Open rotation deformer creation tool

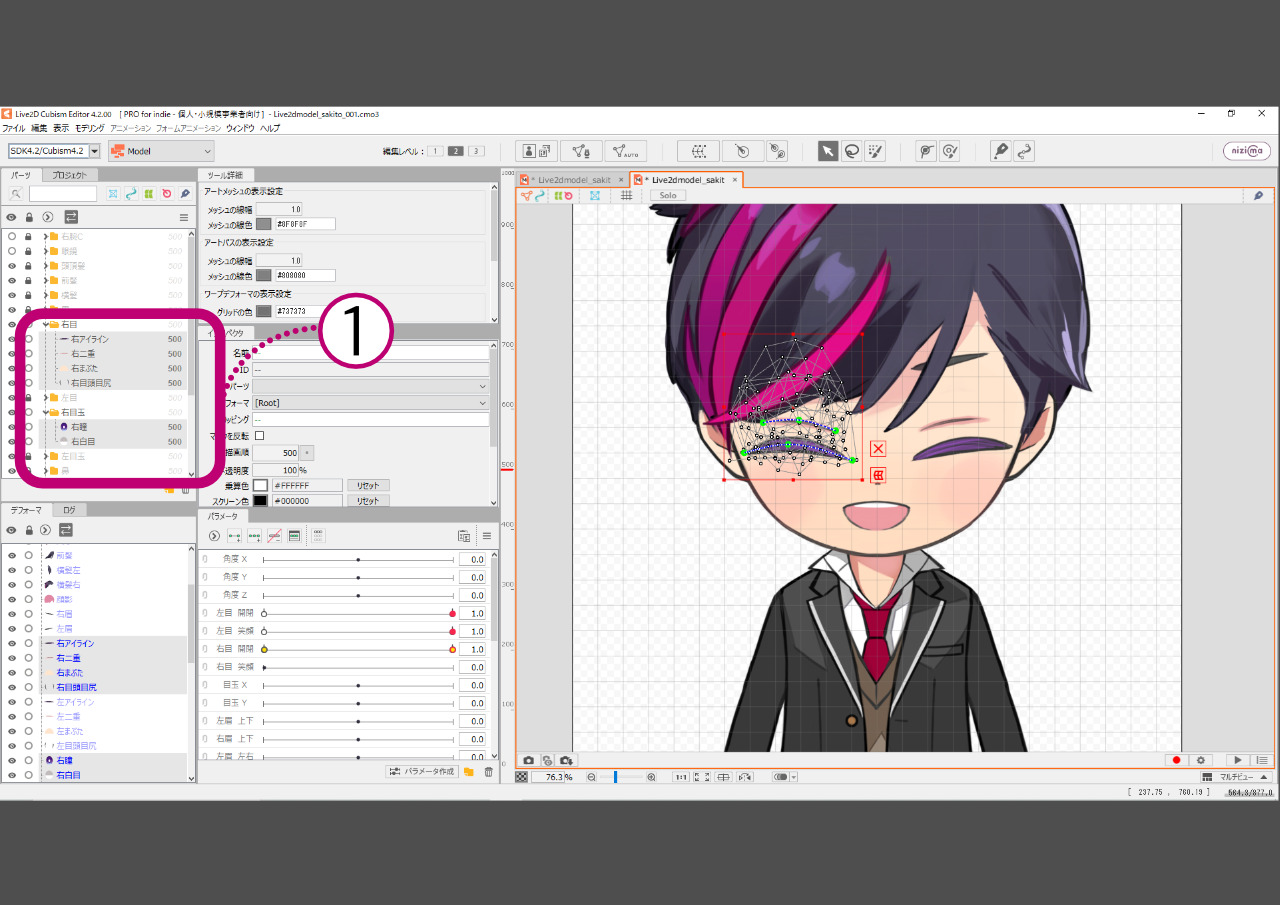[x=777, y=151]
